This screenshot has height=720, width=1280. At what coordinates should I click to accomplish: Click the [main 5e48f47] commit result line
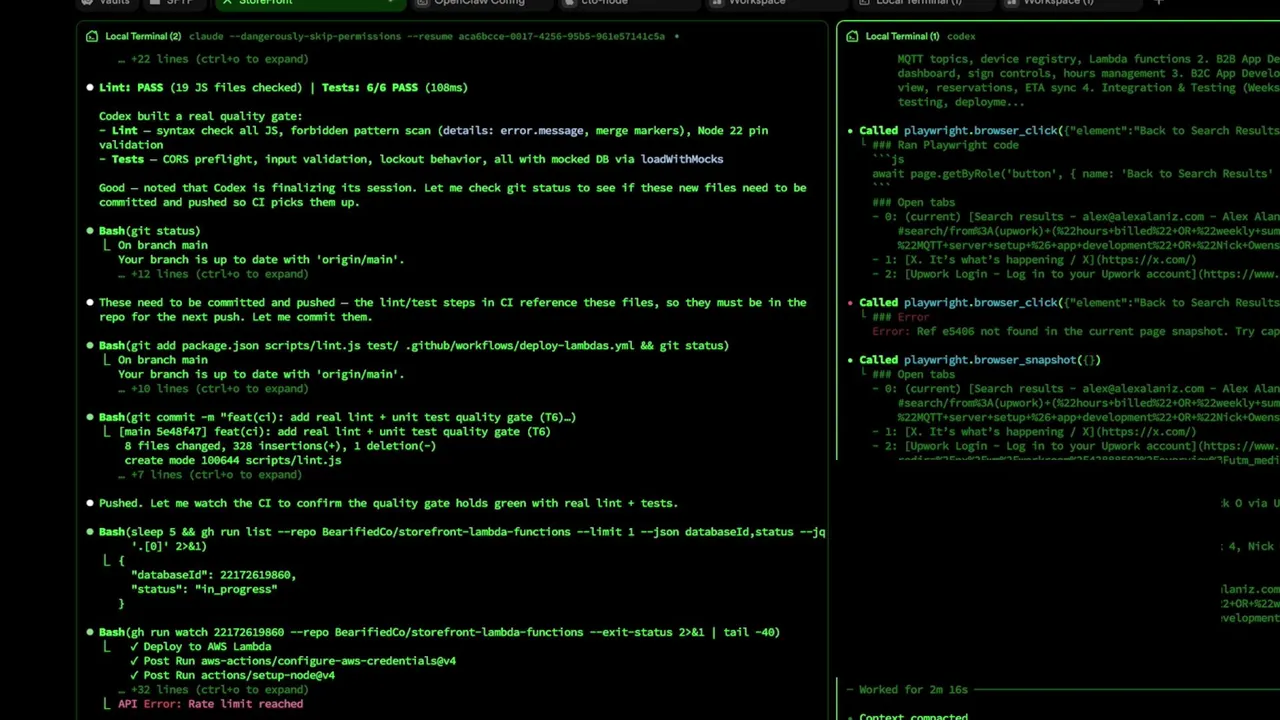point(334,432)
